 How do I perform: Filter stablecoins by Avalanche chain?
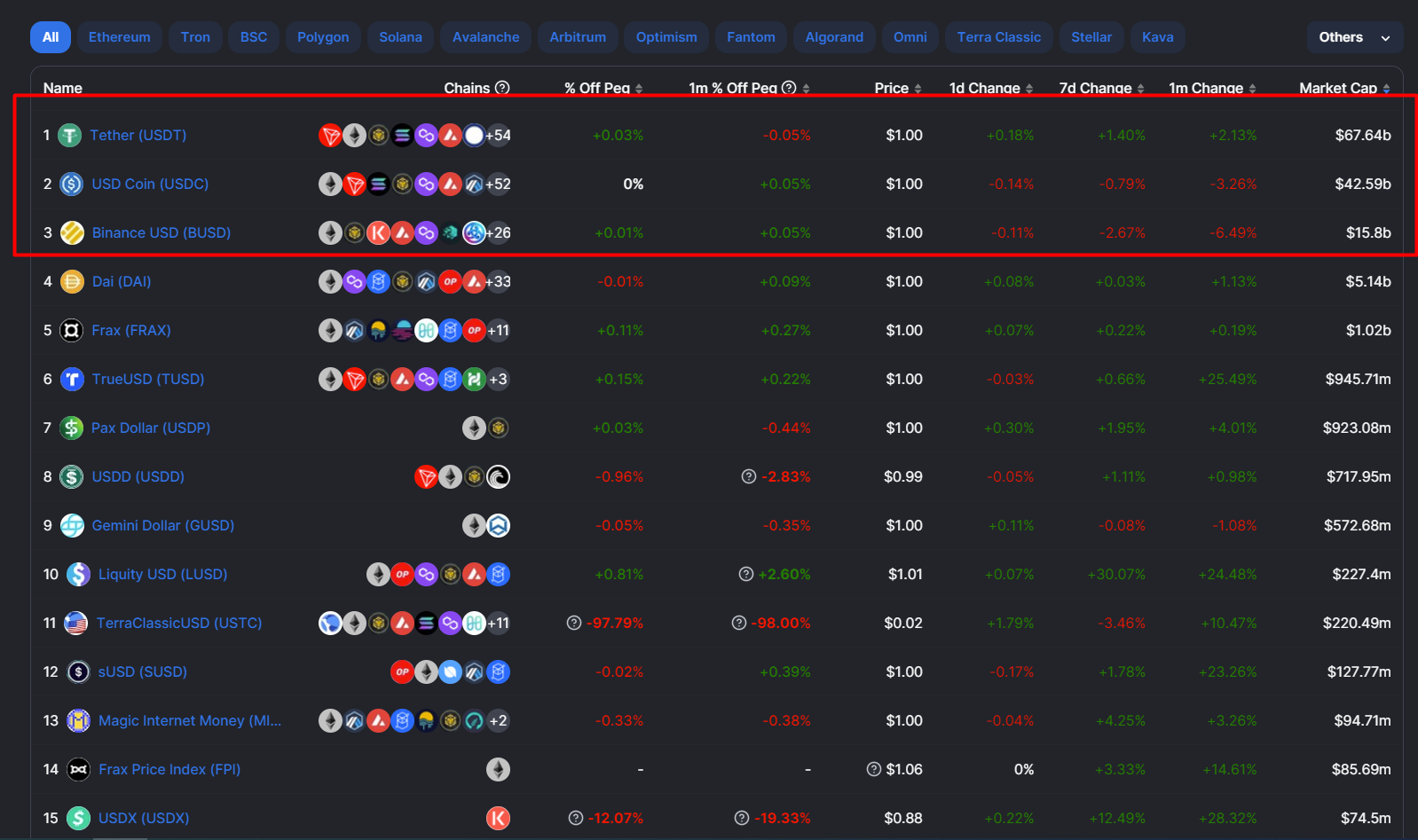coord(486,37)
